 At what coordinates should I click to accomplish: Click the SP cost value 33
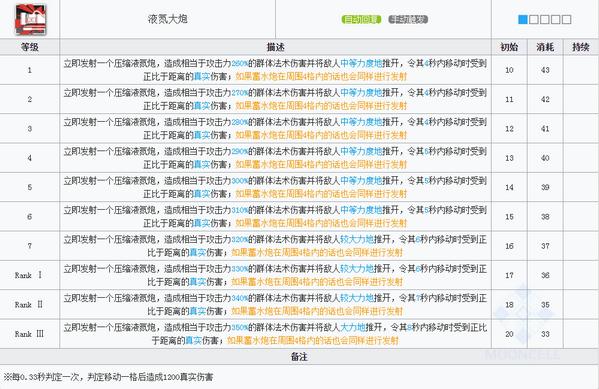point(545,334)
